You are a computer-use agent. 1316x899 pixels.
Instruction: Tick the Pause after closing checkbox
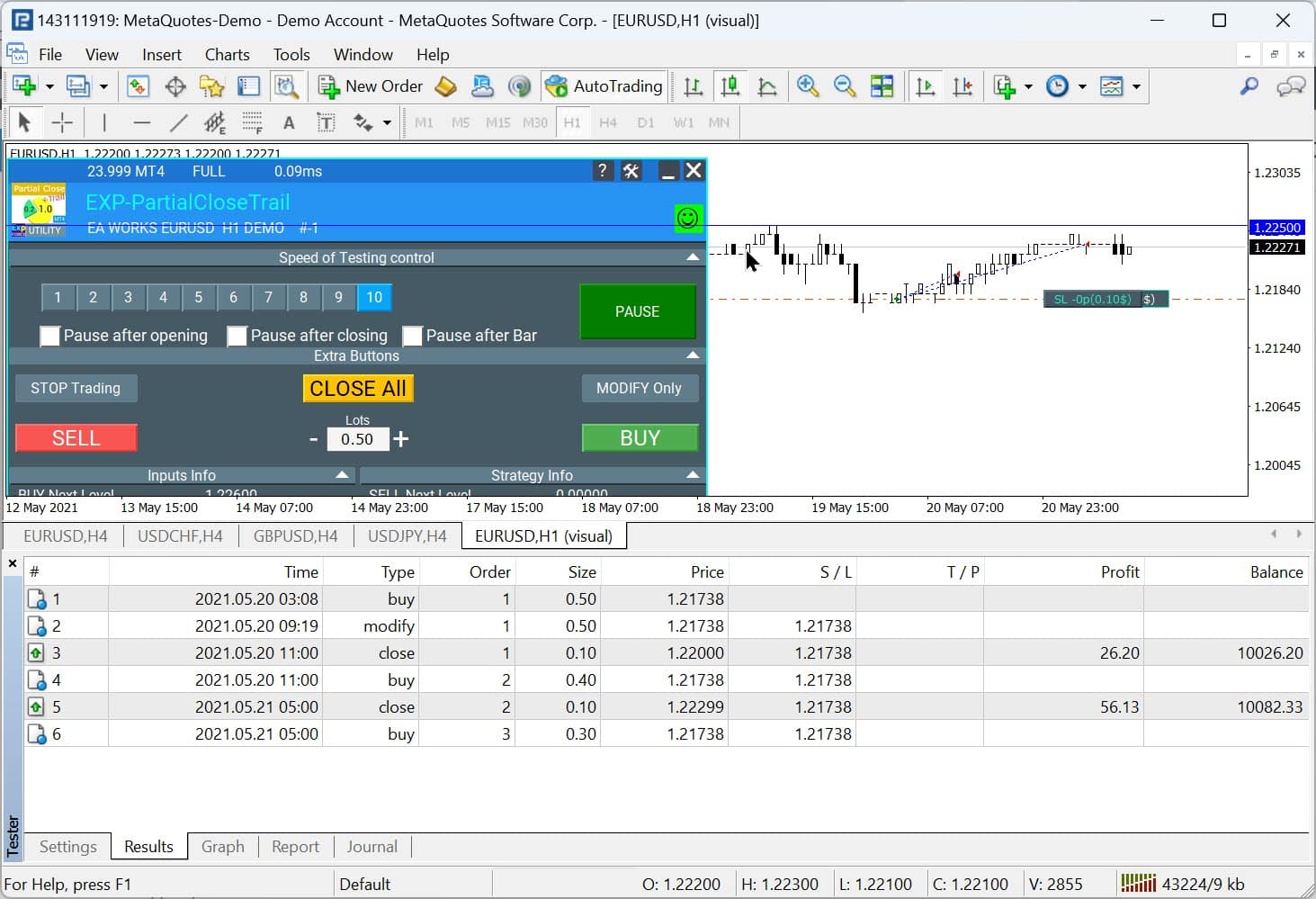(x=237, y=336)
